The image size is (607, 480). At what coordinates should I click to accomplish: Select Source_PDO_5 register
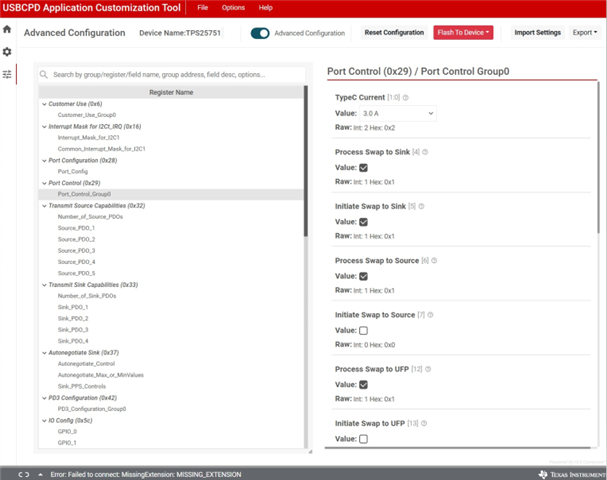click(76, 273)
